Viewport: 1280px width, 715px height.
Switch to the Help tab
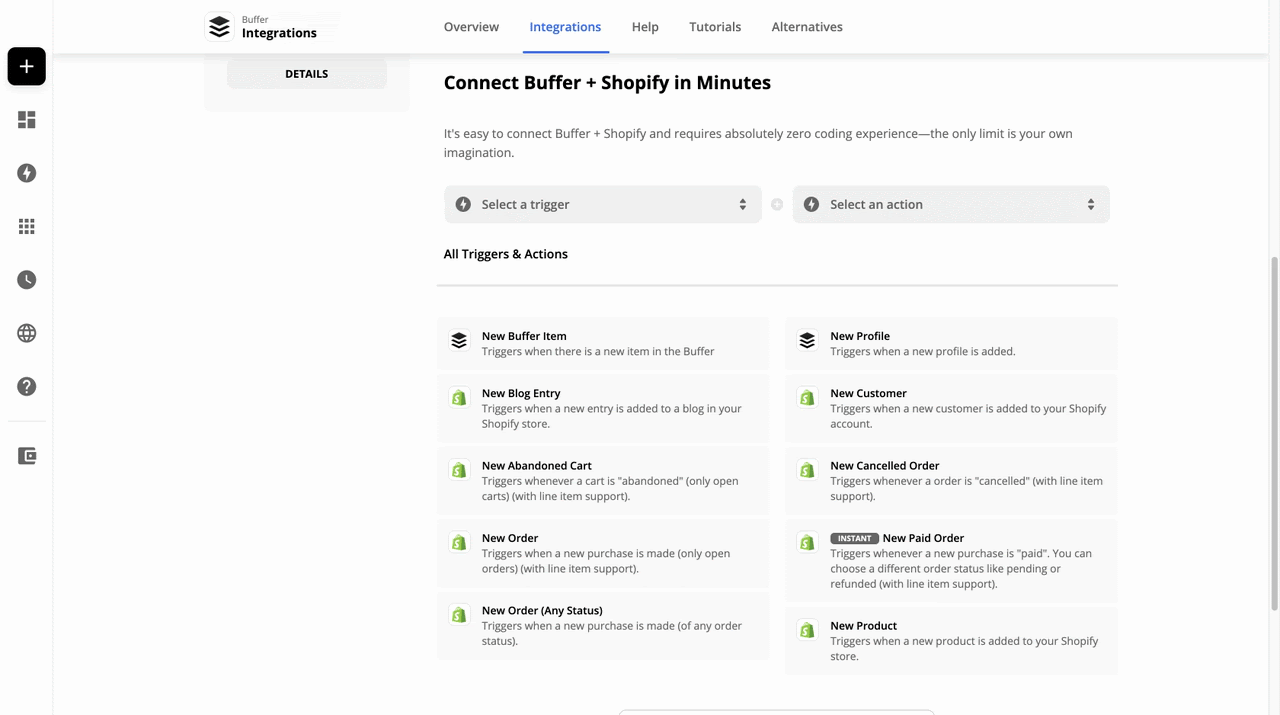pyautogui.click(x=645, y=27)
